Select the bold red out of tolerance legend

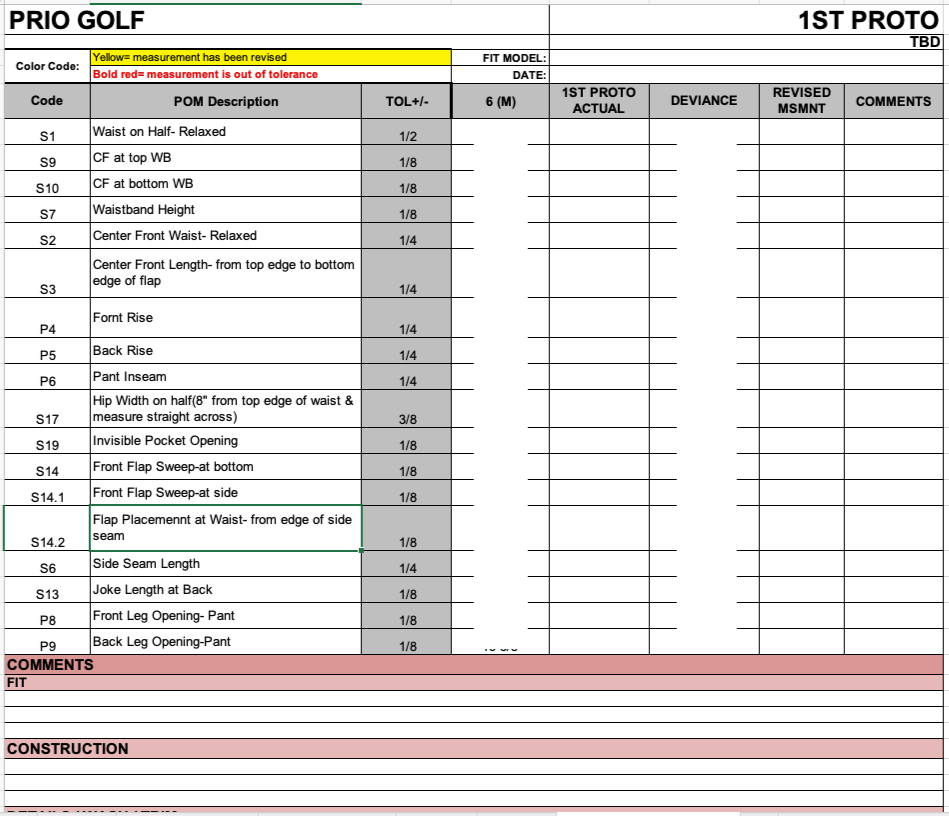pyautogui.click(x=270, y=74)
